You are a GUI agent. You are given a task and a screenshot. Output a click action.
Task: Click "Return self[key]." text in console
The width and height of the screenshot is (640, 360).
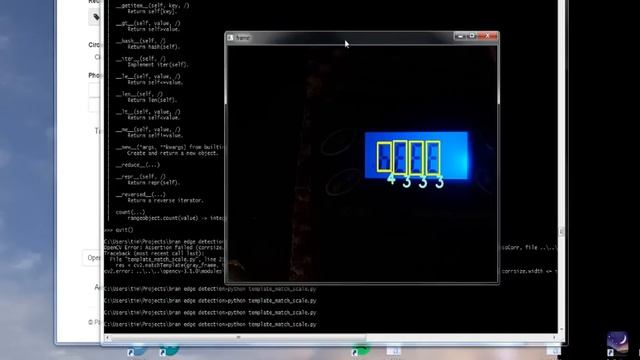153,12
